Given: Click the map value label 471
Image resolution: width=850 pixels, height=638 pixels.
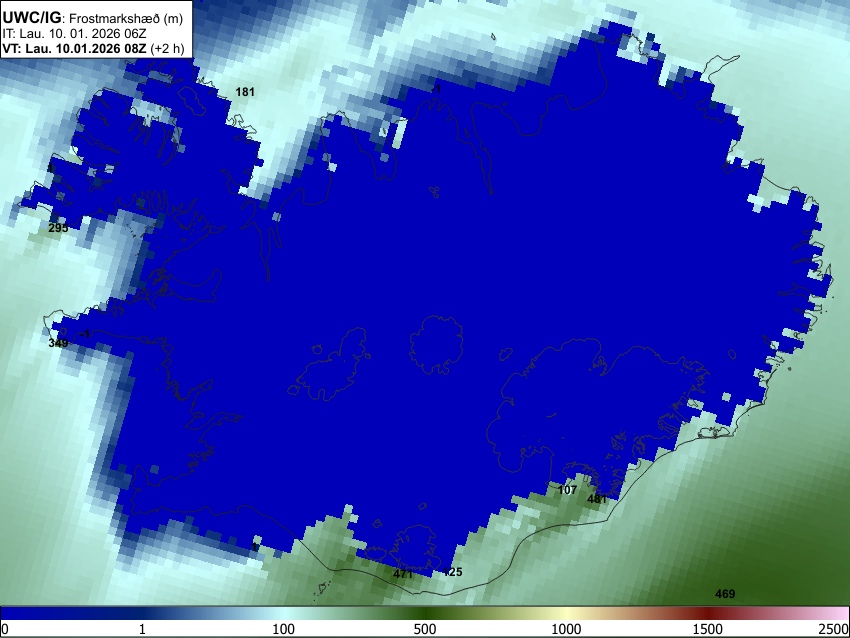Looking at the screenshot, I should point(403,574).
